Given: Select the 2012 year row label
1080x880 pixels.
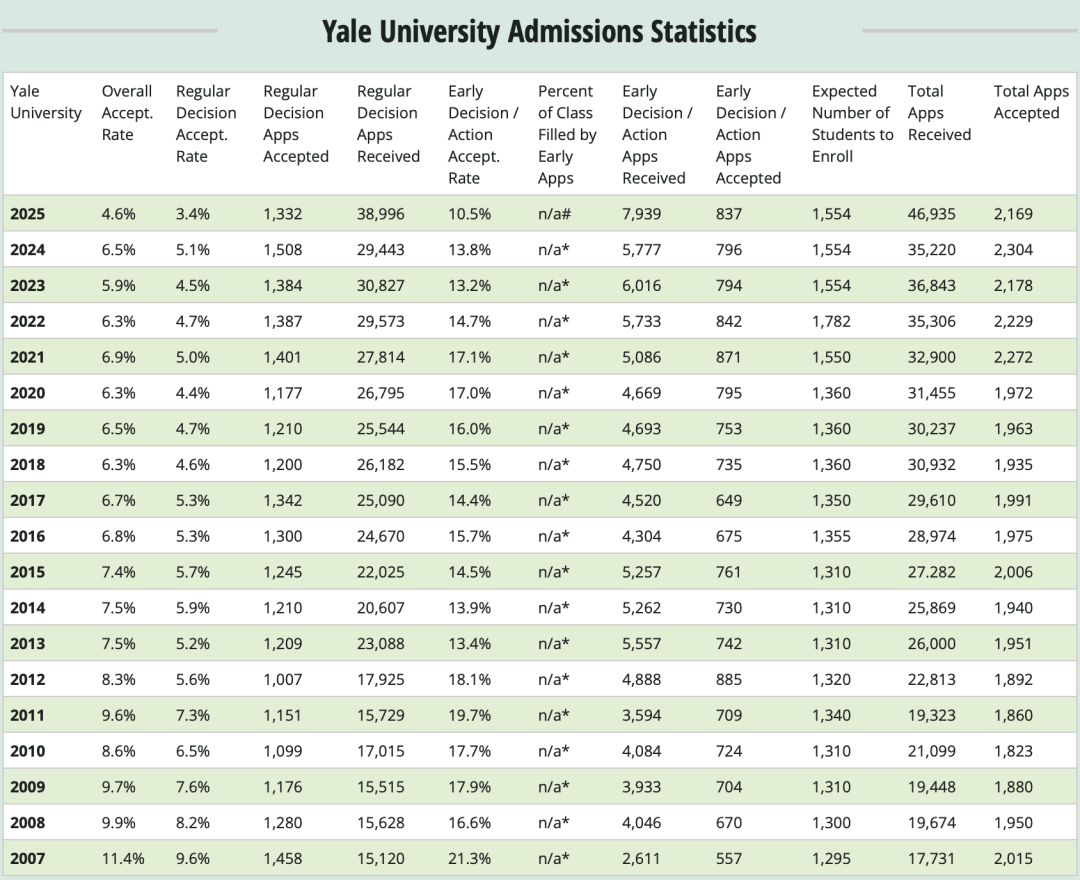Looking at the screenshot, I should 27,679.
